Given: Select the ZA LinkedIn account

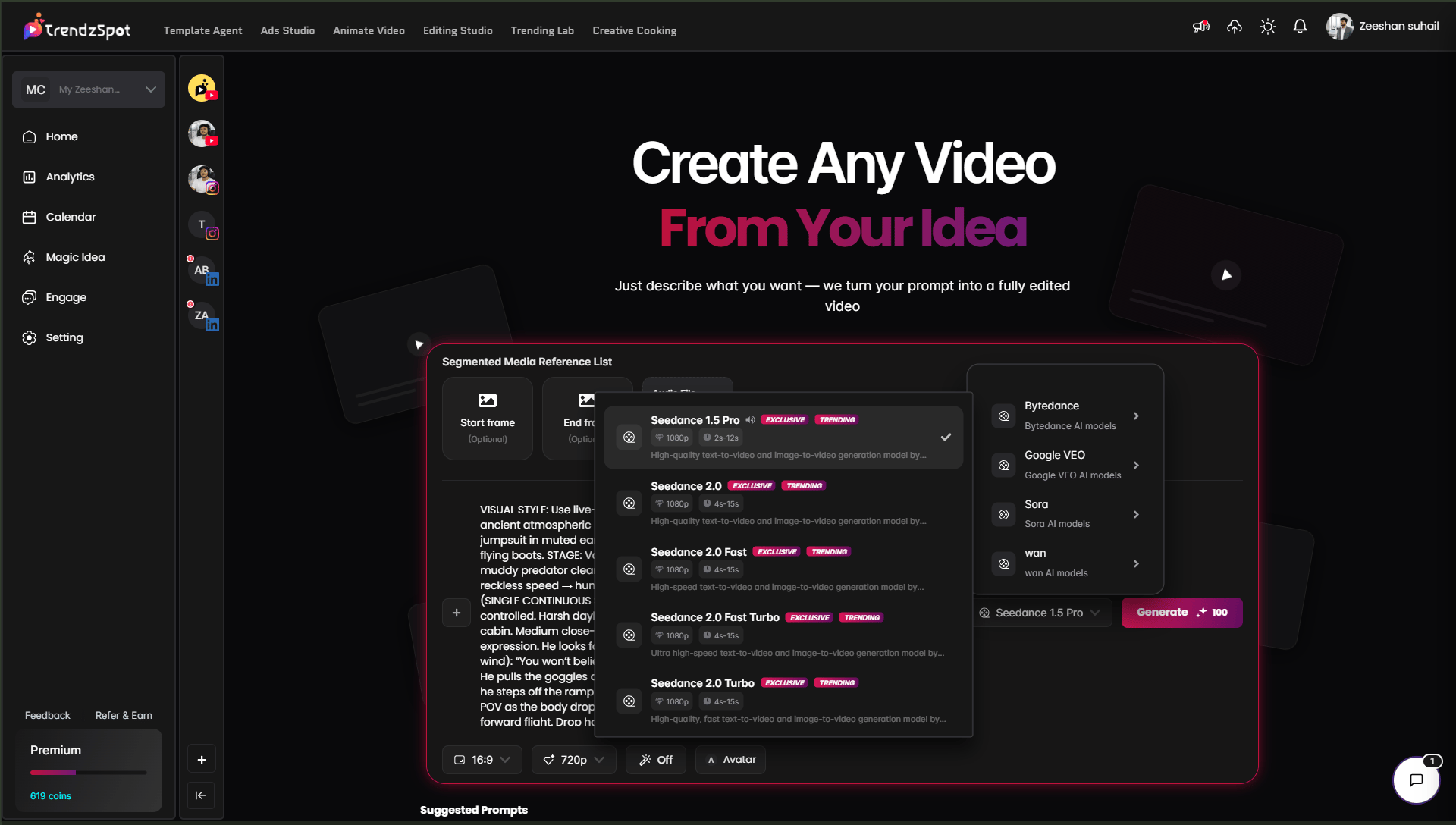Looking at the screenshot, I should tap(202, 316).
